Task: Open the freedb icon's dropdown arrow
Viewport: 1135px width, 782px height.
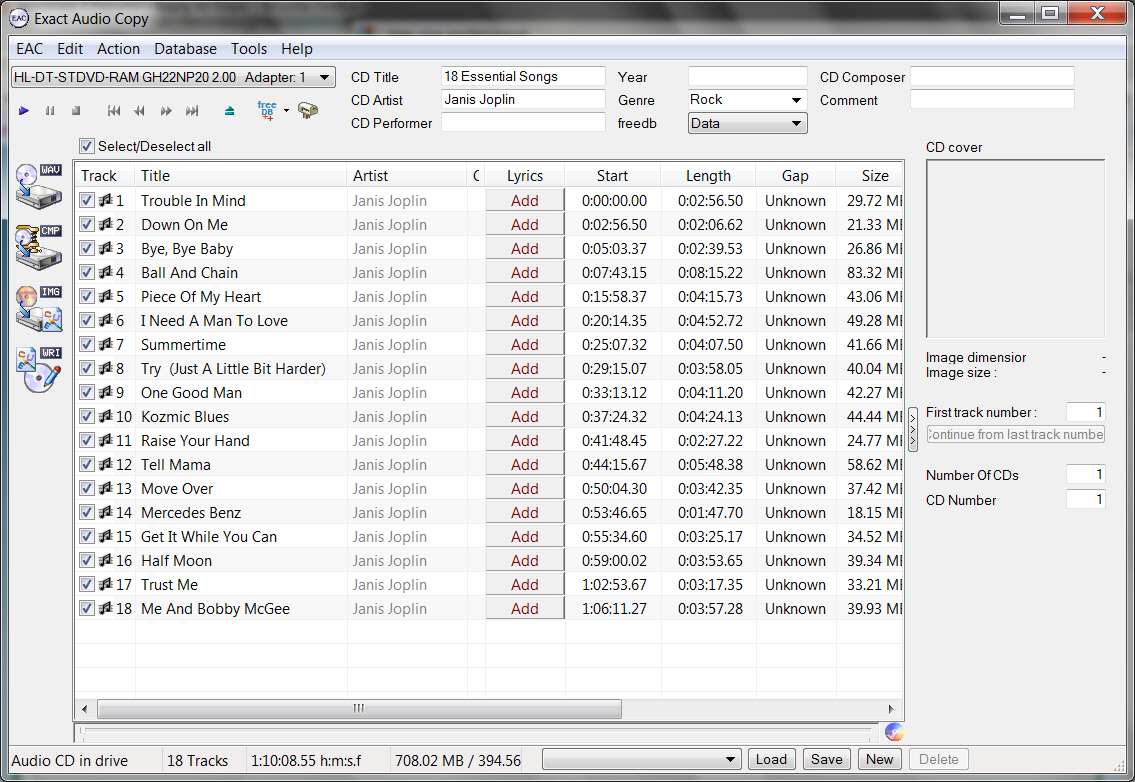Action: point(287,111)
